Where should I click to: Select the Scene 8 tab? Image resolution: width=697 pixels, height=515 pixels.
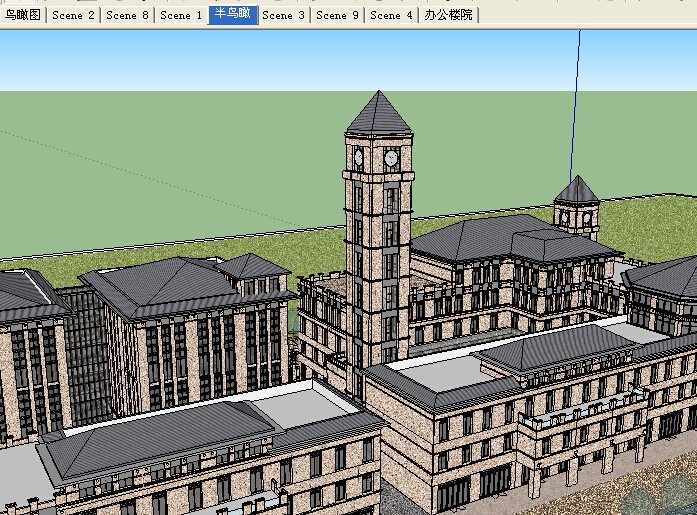point(127,15)
